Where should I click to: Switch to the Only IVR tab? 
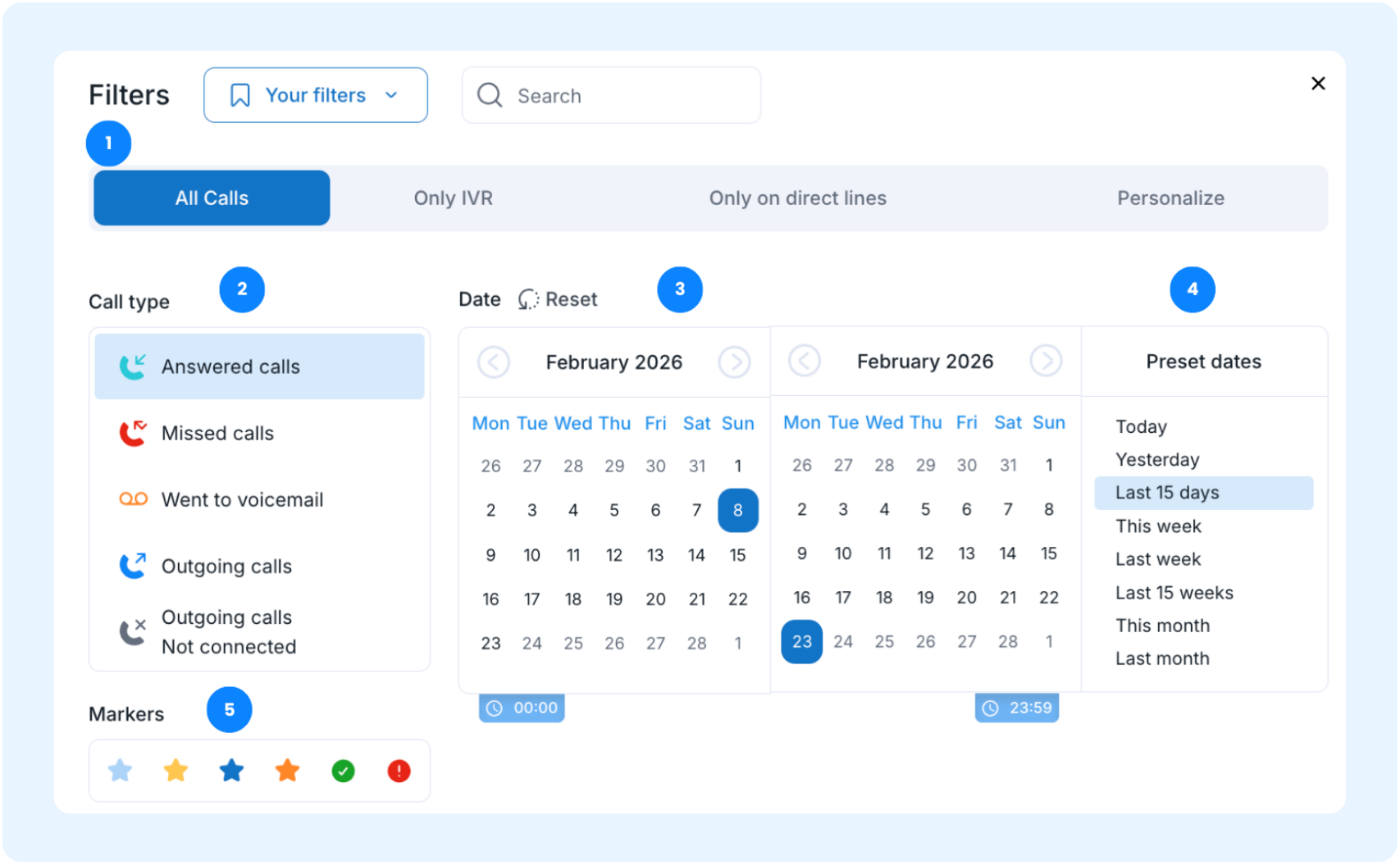tap(453, 198)
